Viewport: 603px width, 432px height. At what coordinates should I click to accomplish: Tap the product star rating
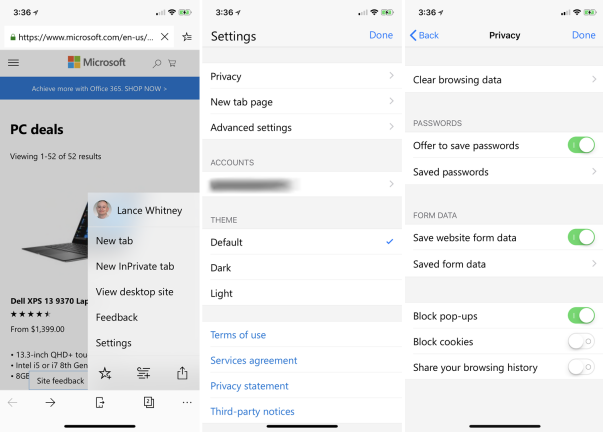(x=30, y=314)
